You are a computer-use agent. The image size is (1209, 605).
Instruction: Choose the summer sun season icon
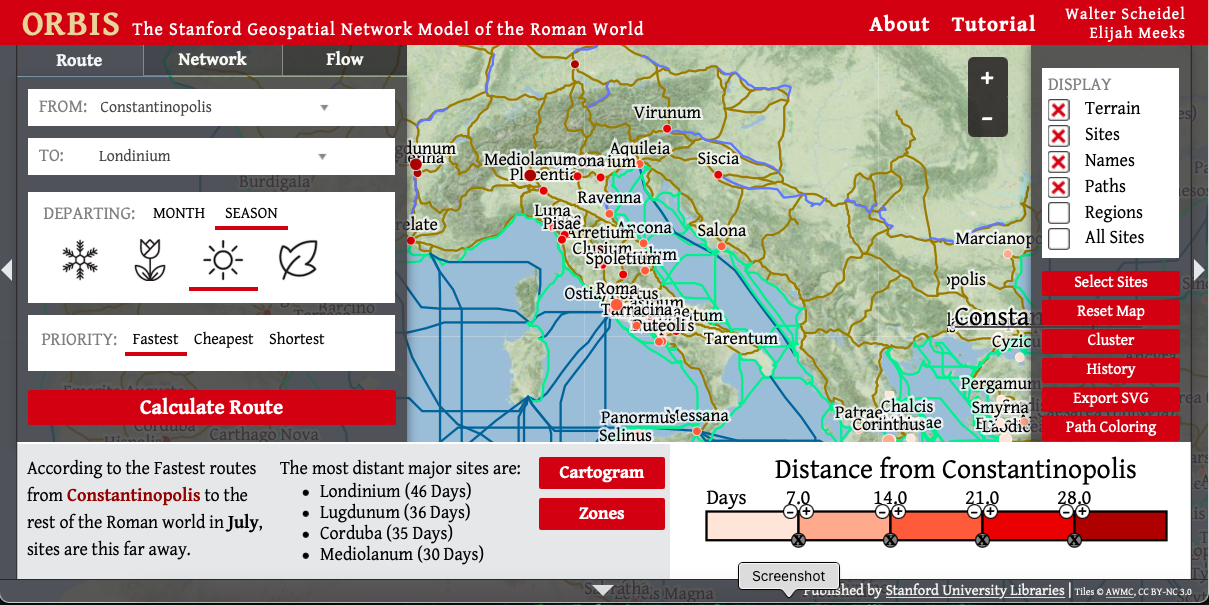222,261
